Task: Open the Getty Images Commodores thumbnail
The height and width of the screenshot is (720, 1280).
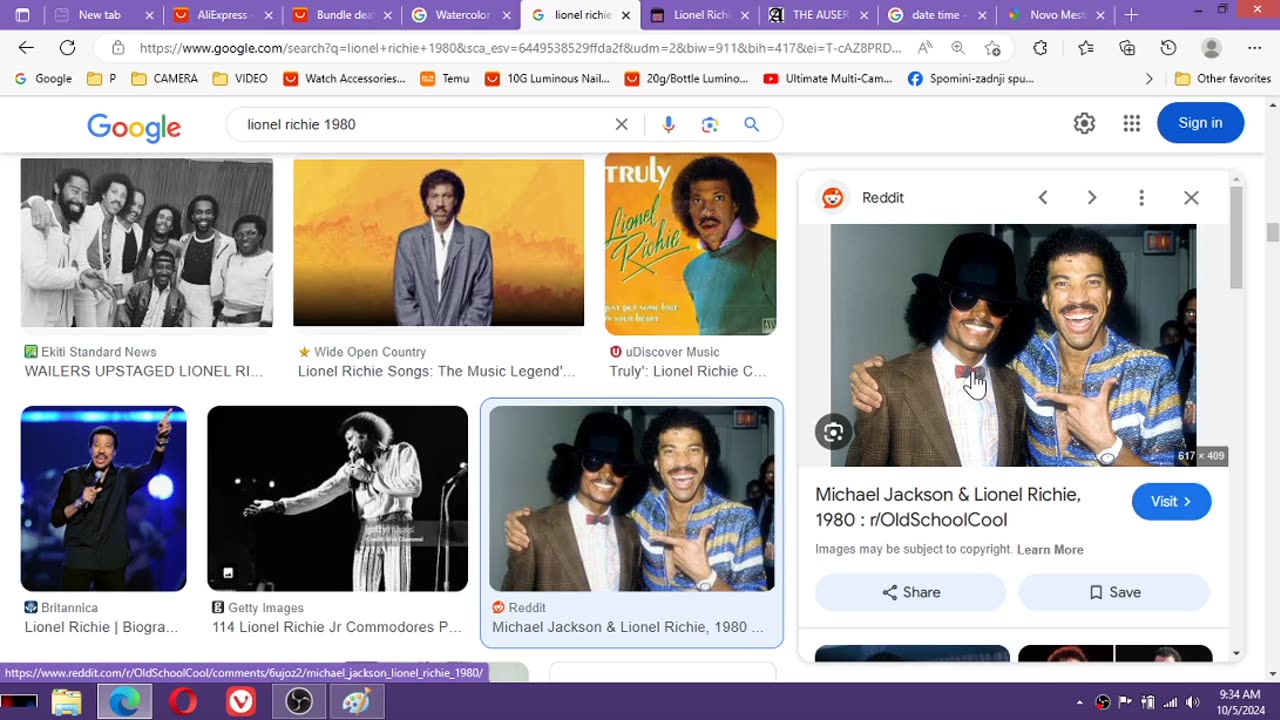Action: [337, 498]
